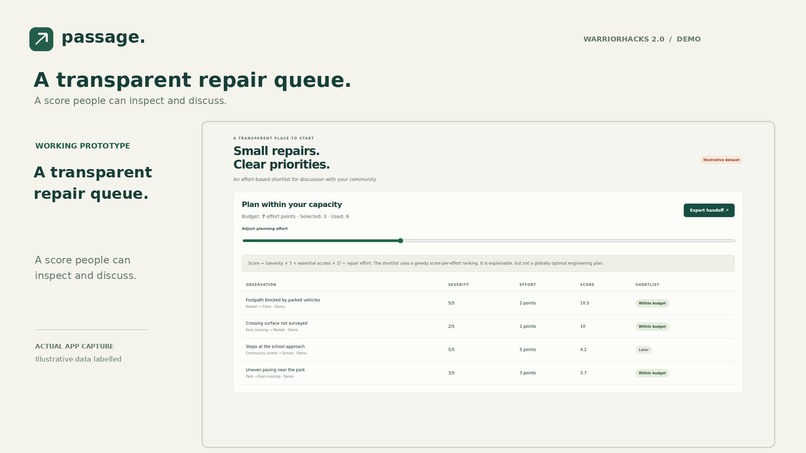The width and height of the screenshot is (806, 453).
Task: Click the Market → Clinic · Demo route text
Action: tap(265, 306)
